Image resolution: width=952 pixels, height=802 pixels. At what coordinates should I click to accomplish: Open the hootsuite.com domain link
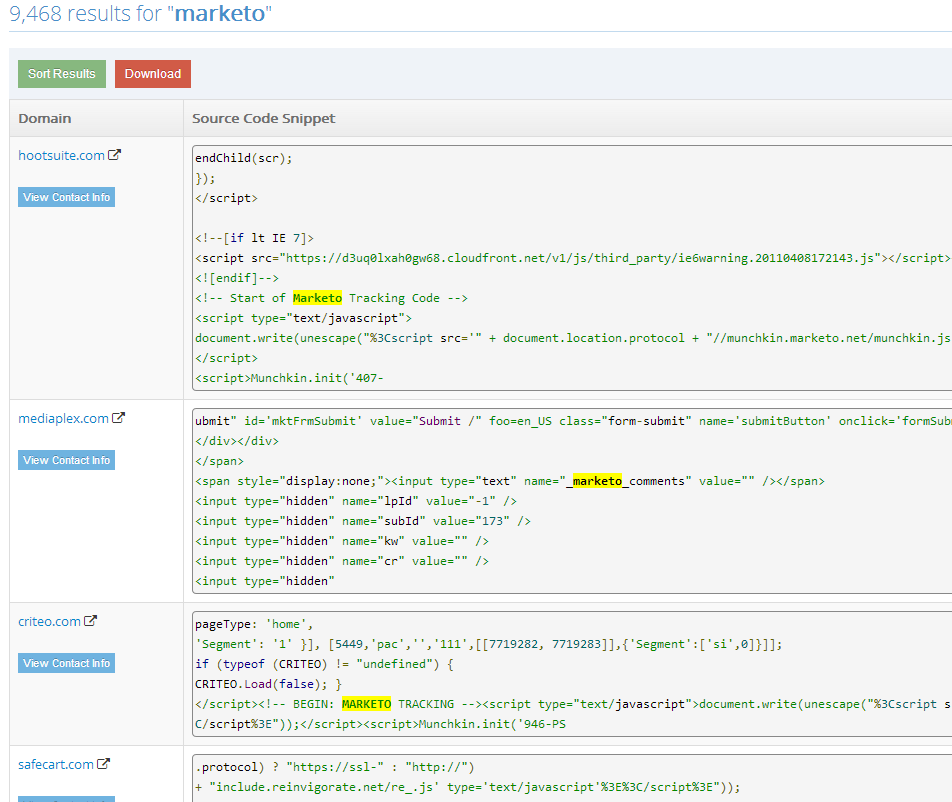pyautogui.click(x=61, y=155)
